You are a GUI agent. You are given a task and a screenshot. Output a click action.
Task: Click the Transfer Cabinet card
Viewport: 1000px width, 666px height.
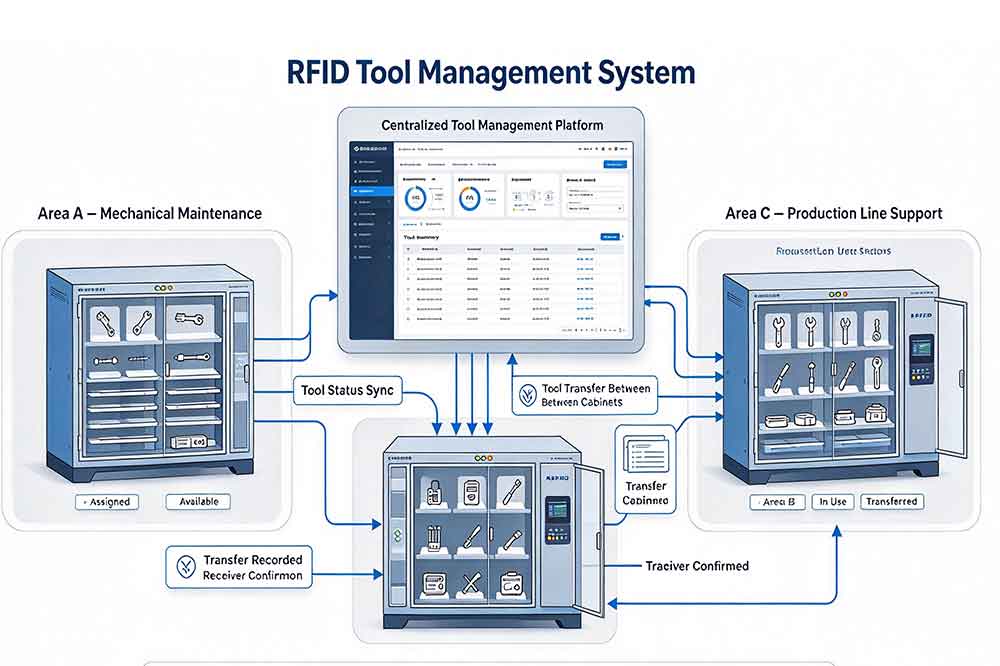click(645, 469)
